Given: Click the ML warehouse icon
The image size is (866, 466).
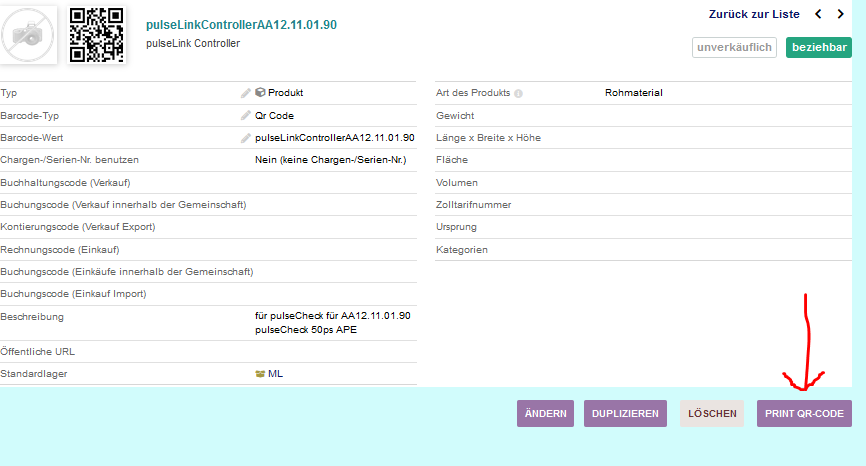Looking at the screenshot, I should coord(260,374).
